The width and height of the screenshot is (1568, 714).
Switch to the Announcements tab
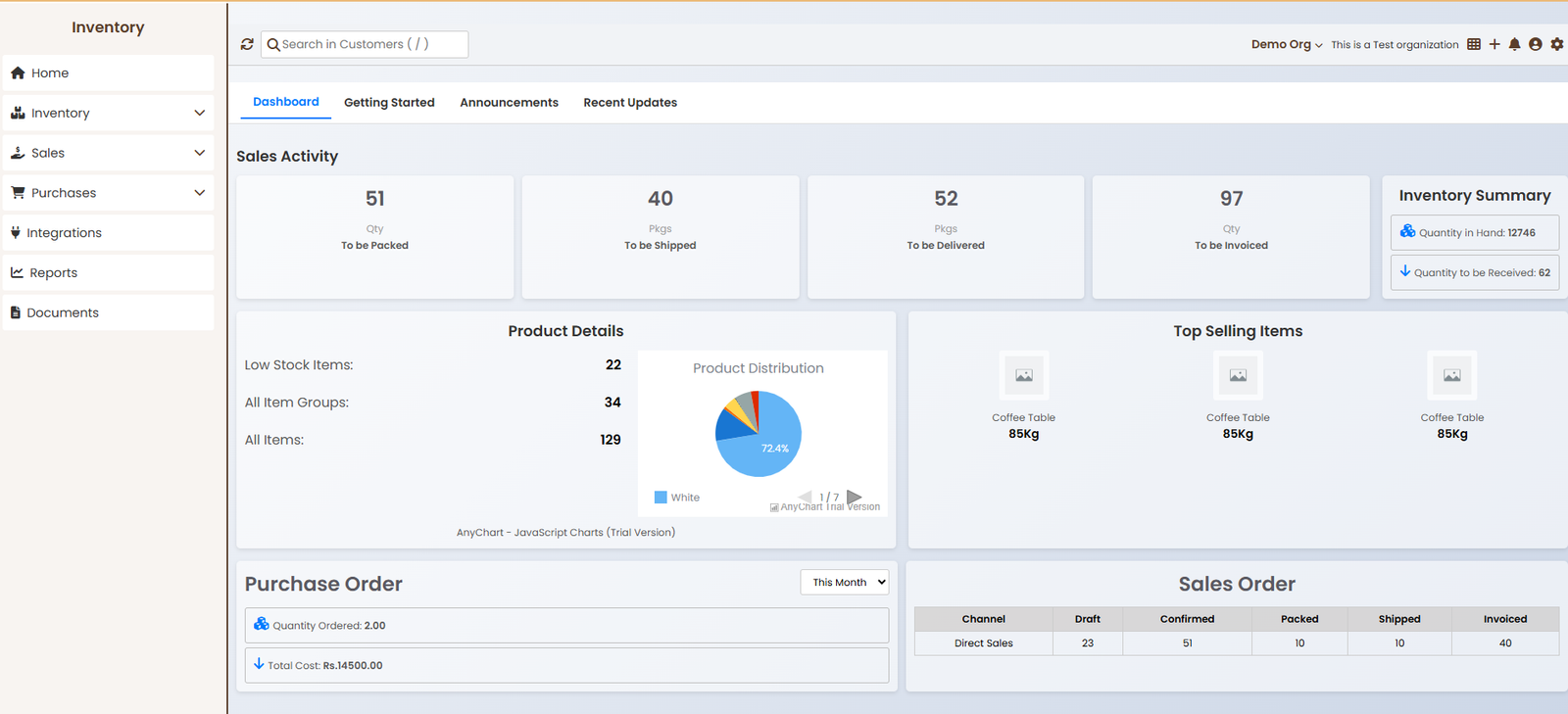point(509,102)
